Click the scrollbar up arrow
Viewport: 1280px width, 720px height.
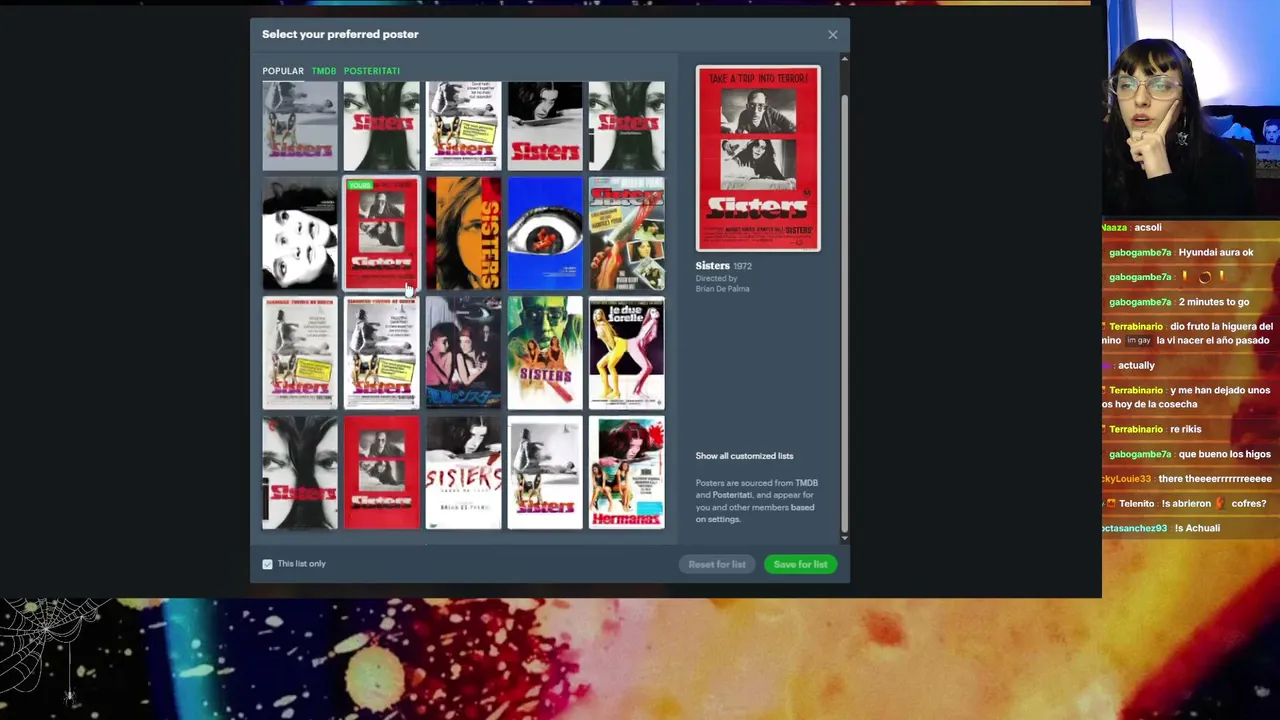click(x=845, y=59)
